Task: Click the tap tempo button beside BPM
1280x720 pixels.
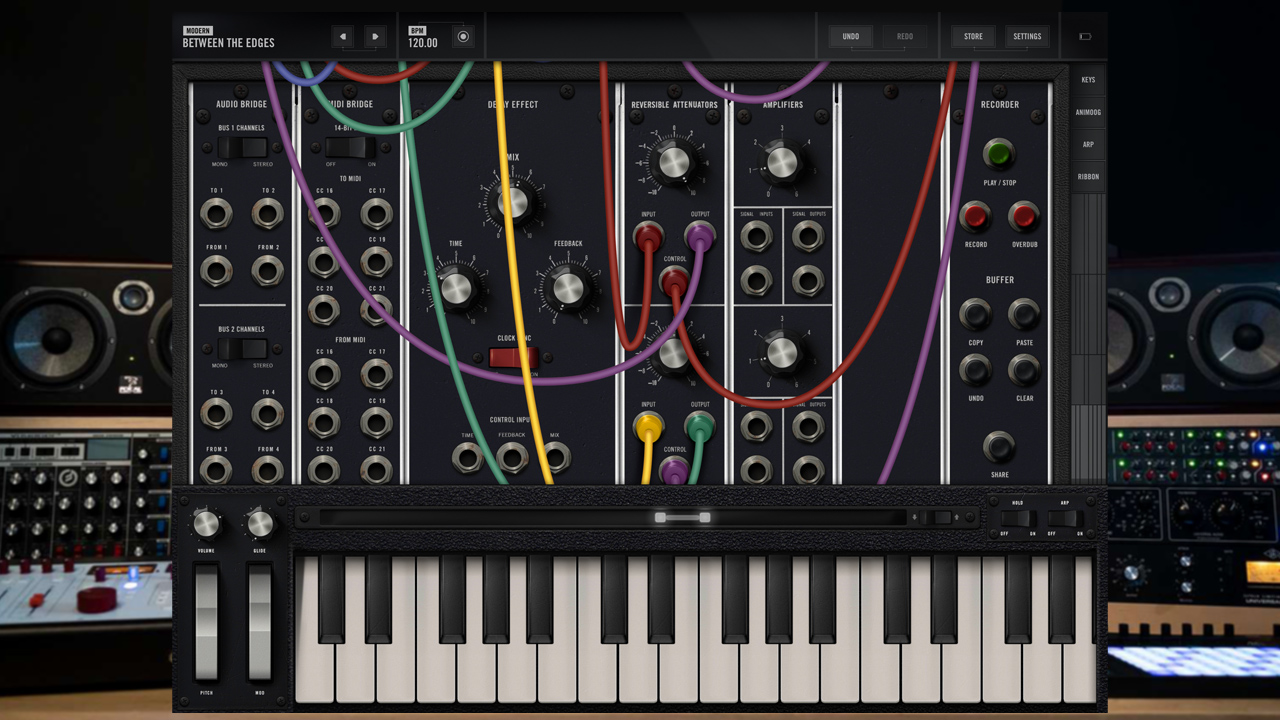Action: pyautogui.click(x=463, y=37)
